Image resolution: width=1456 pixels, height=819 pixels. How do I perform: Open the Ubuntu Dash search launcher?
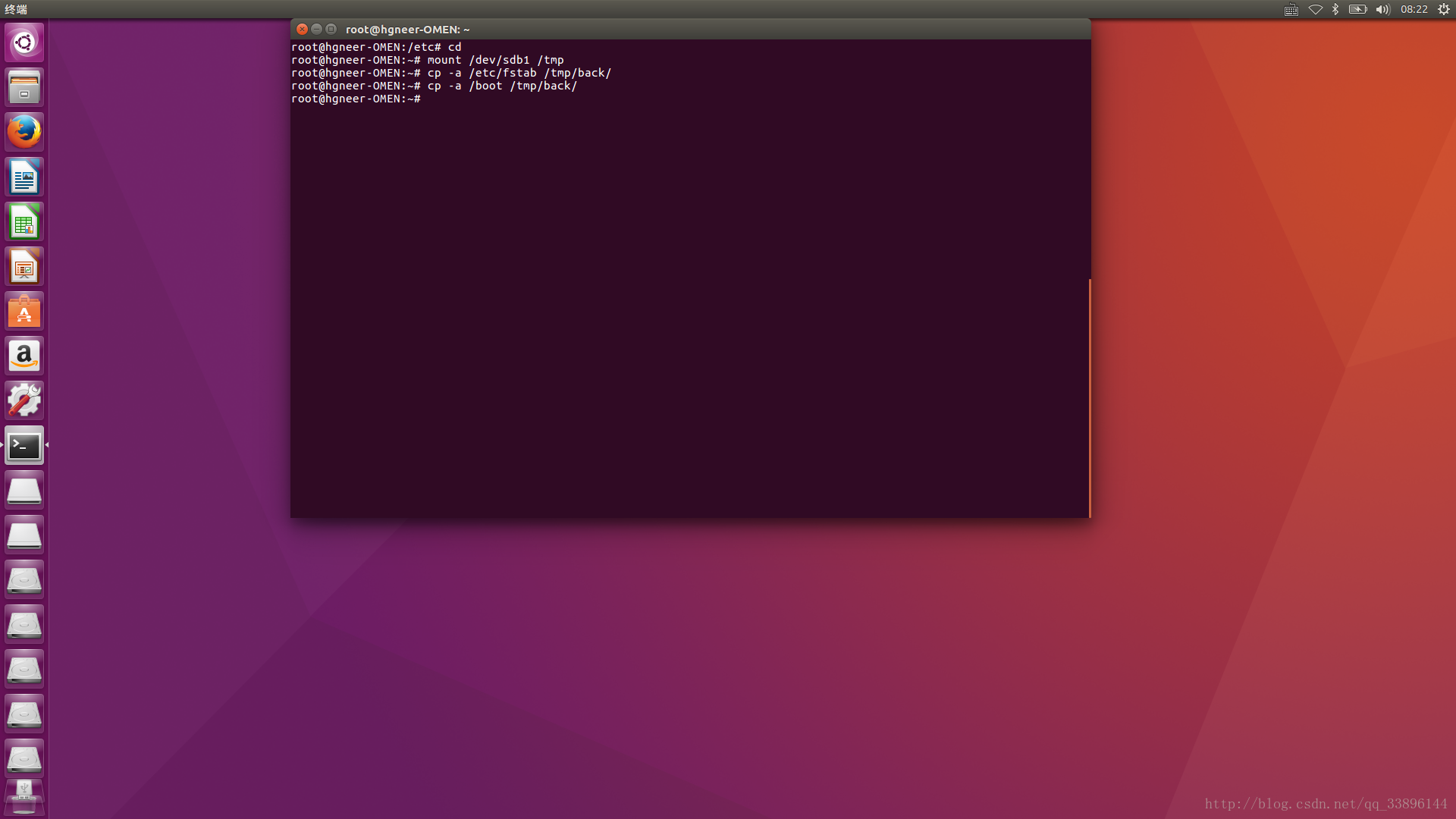(24, 42)
